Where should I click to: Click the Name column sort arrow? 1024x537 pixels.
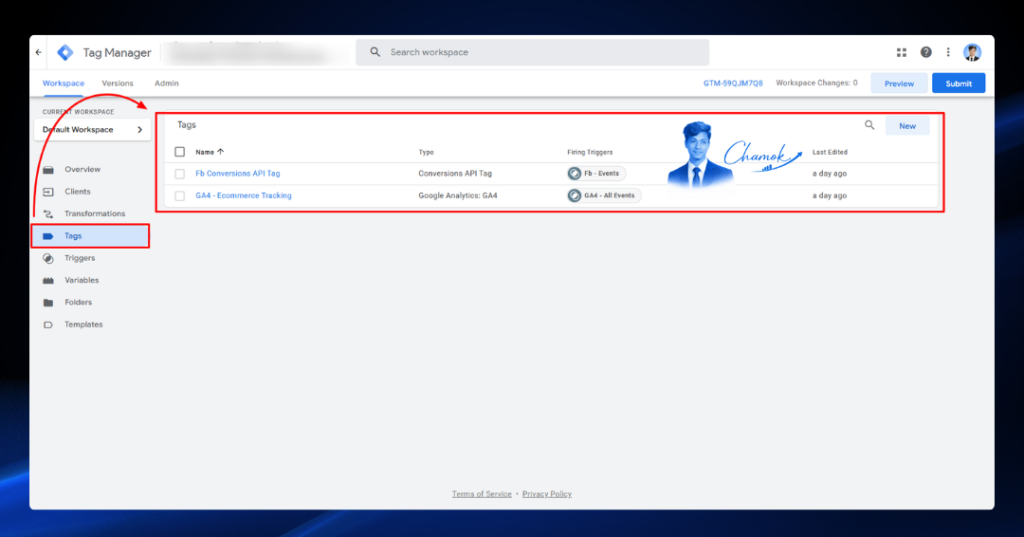221,152
